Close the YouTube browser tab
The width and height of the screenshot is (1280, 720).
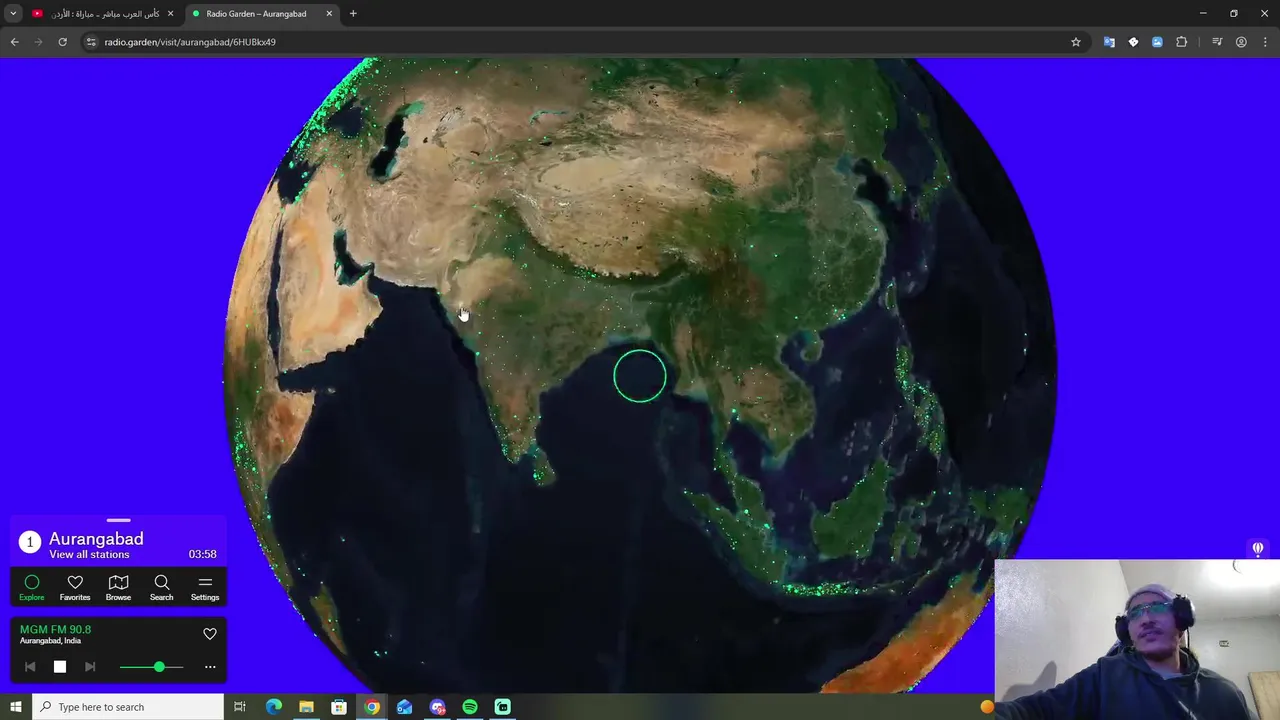(170, 14)
